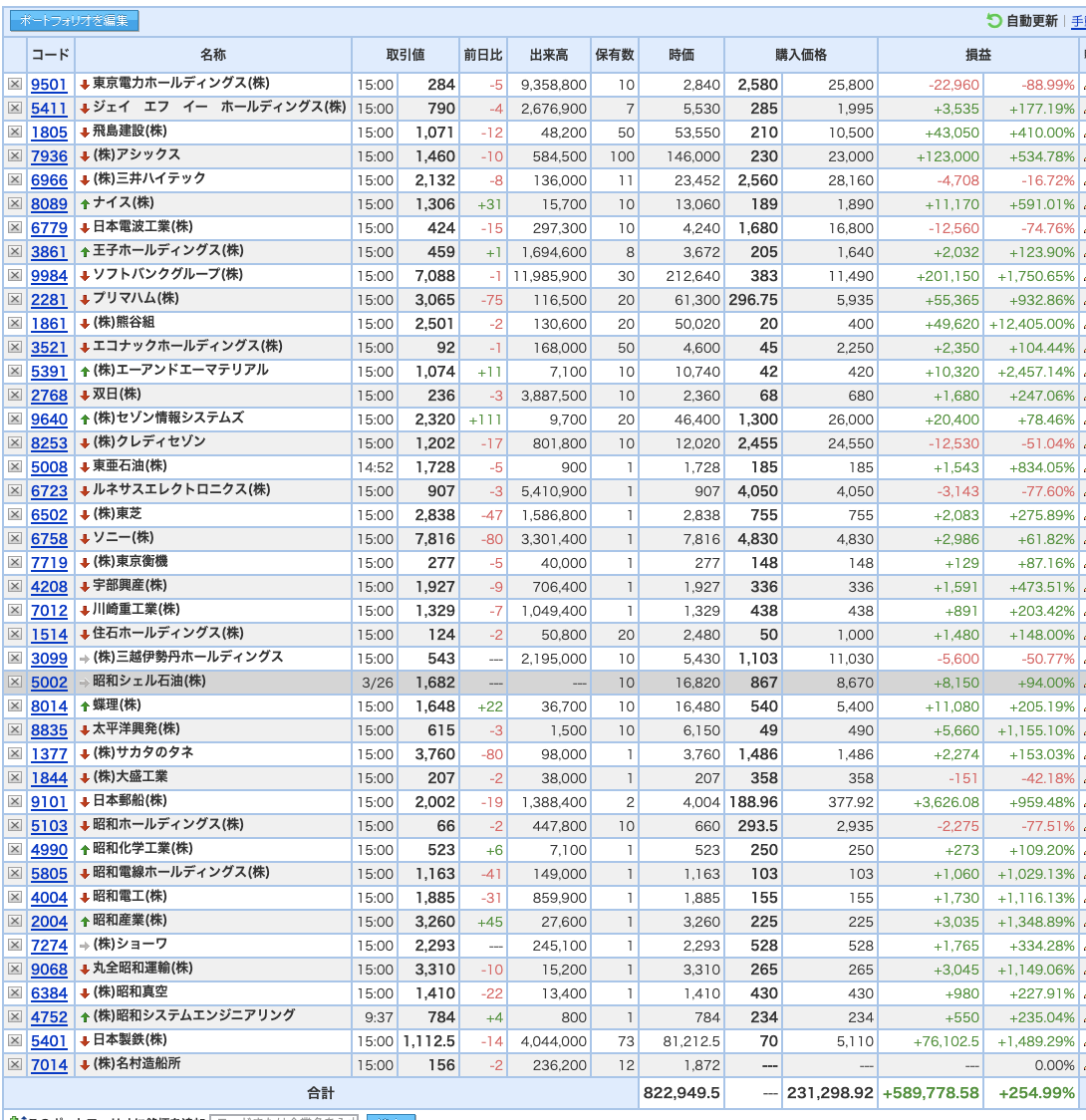Click total market value 822,949.5
The height and width of the screenshot is (1120, 1086).
tap(681, 1093)
